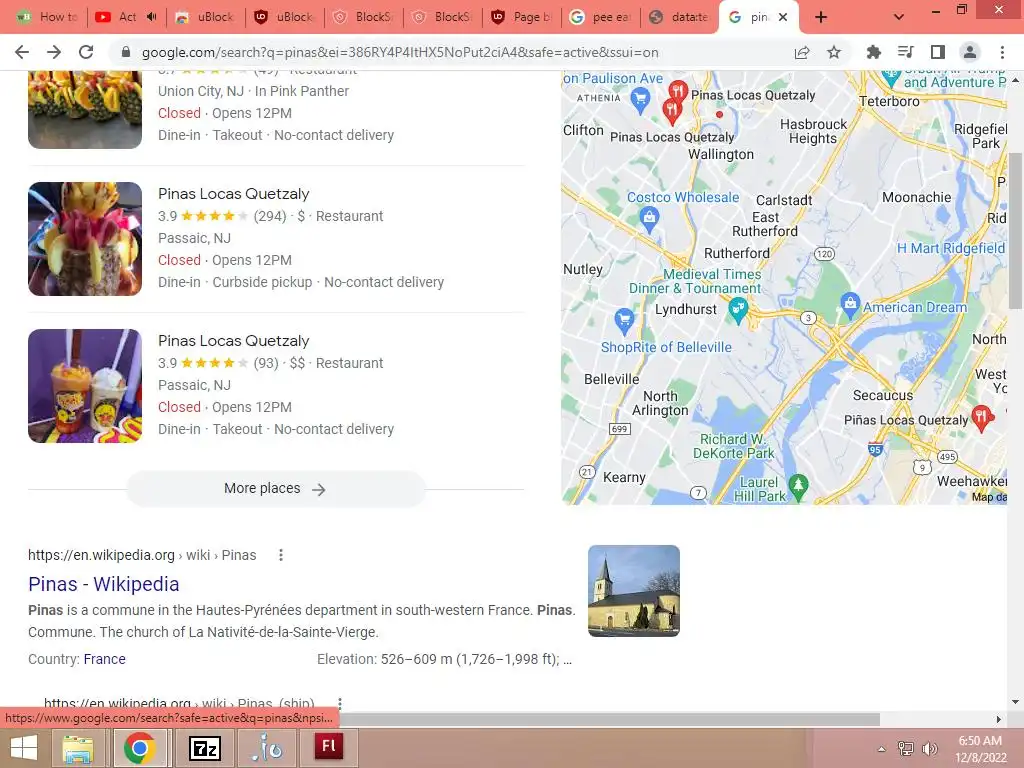The width and height of the screenshot is (1024, 768).
Task: Mute the YouTube tab audio icon
Action: [152, 17]
